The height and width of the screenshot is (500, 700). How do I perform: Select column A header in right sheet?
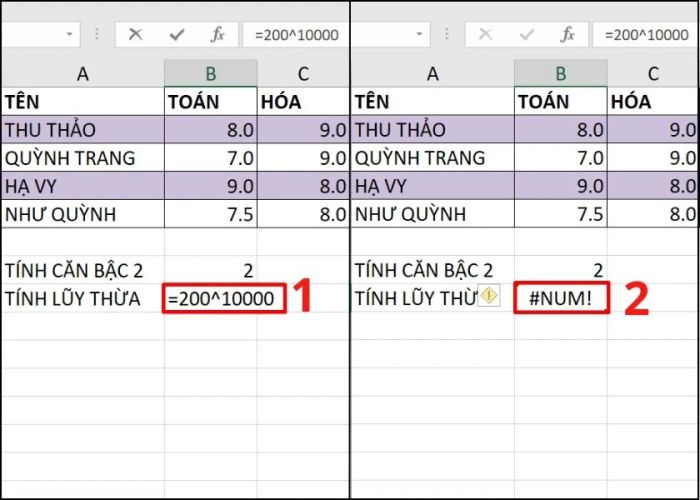pos(433,74)
